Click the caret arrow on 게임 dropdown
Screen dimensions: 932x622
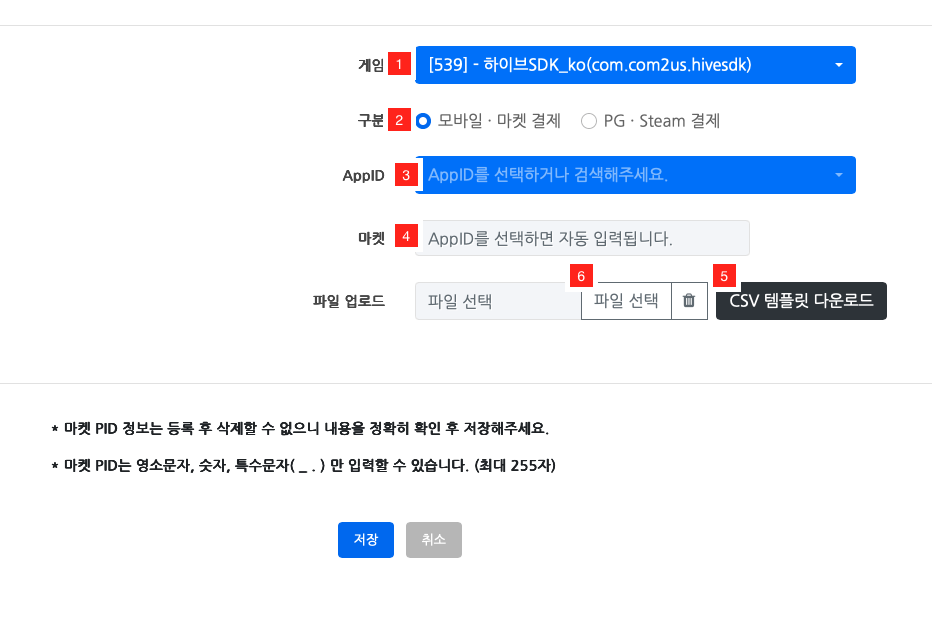point(838,65)
